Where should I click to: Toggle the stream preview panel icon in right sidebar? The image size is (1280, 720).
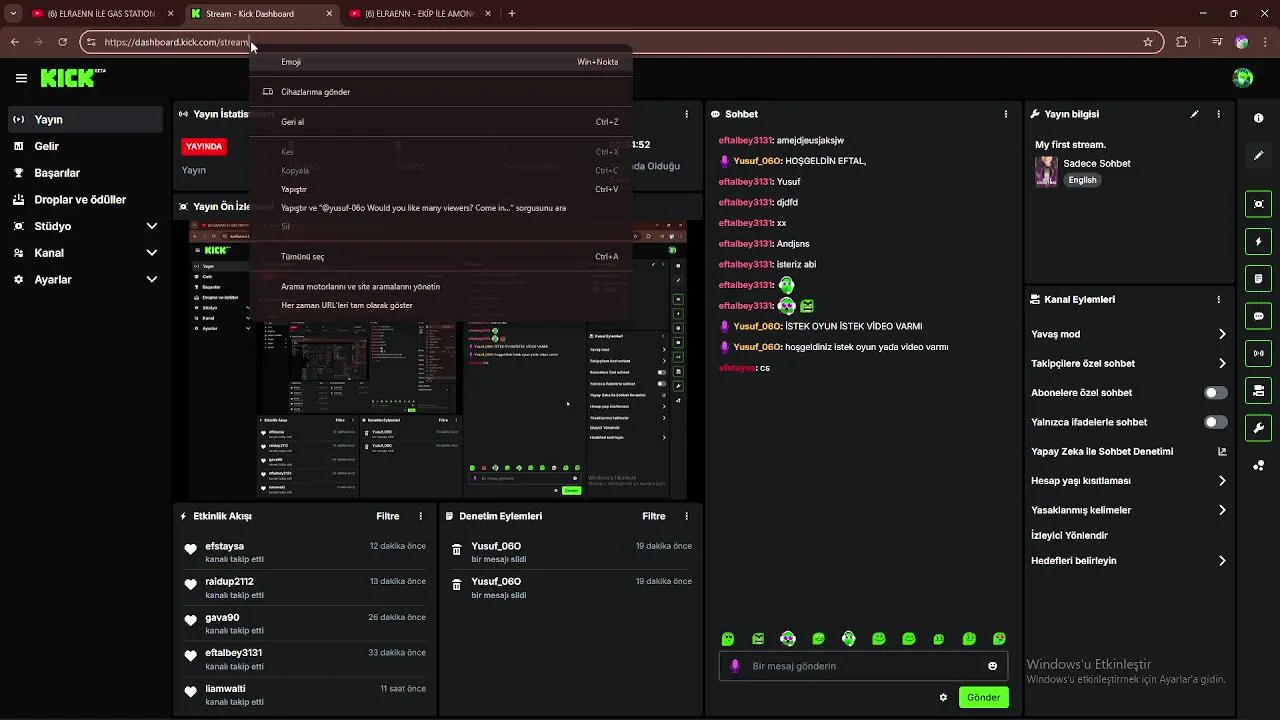tap(1258, 204)
